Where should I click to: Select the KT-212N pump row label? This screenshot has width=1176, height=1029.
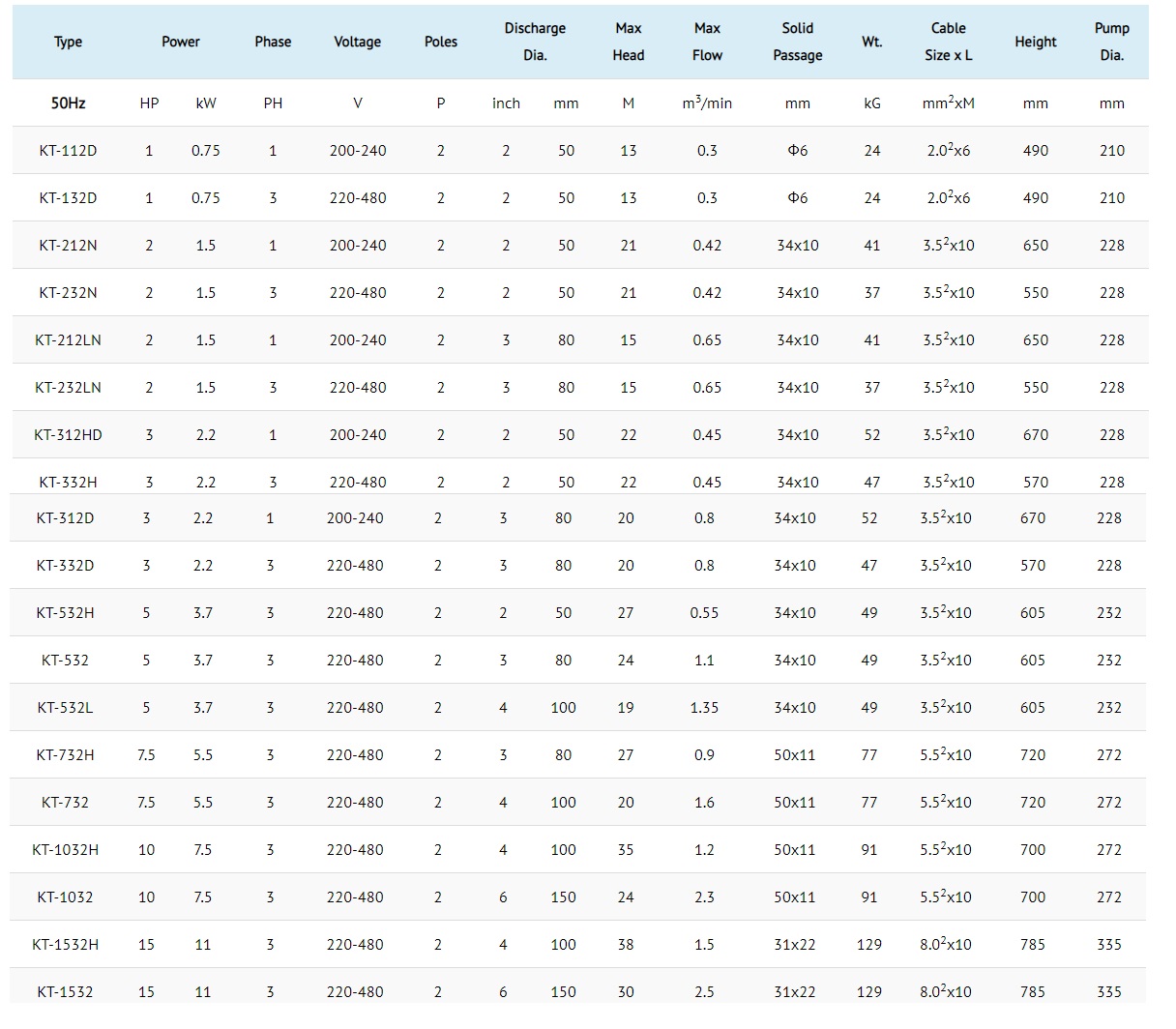pos(68,246)
